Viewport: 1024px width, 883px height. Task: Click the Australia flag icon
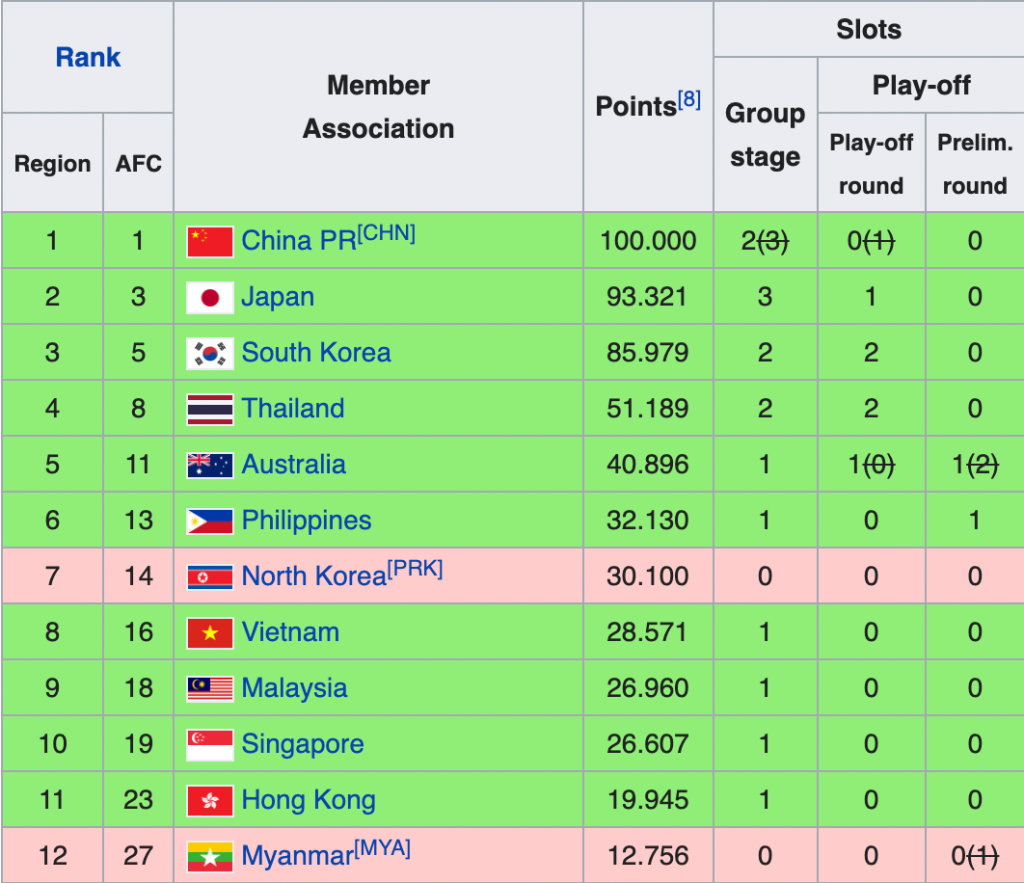[x=210, y=466]
